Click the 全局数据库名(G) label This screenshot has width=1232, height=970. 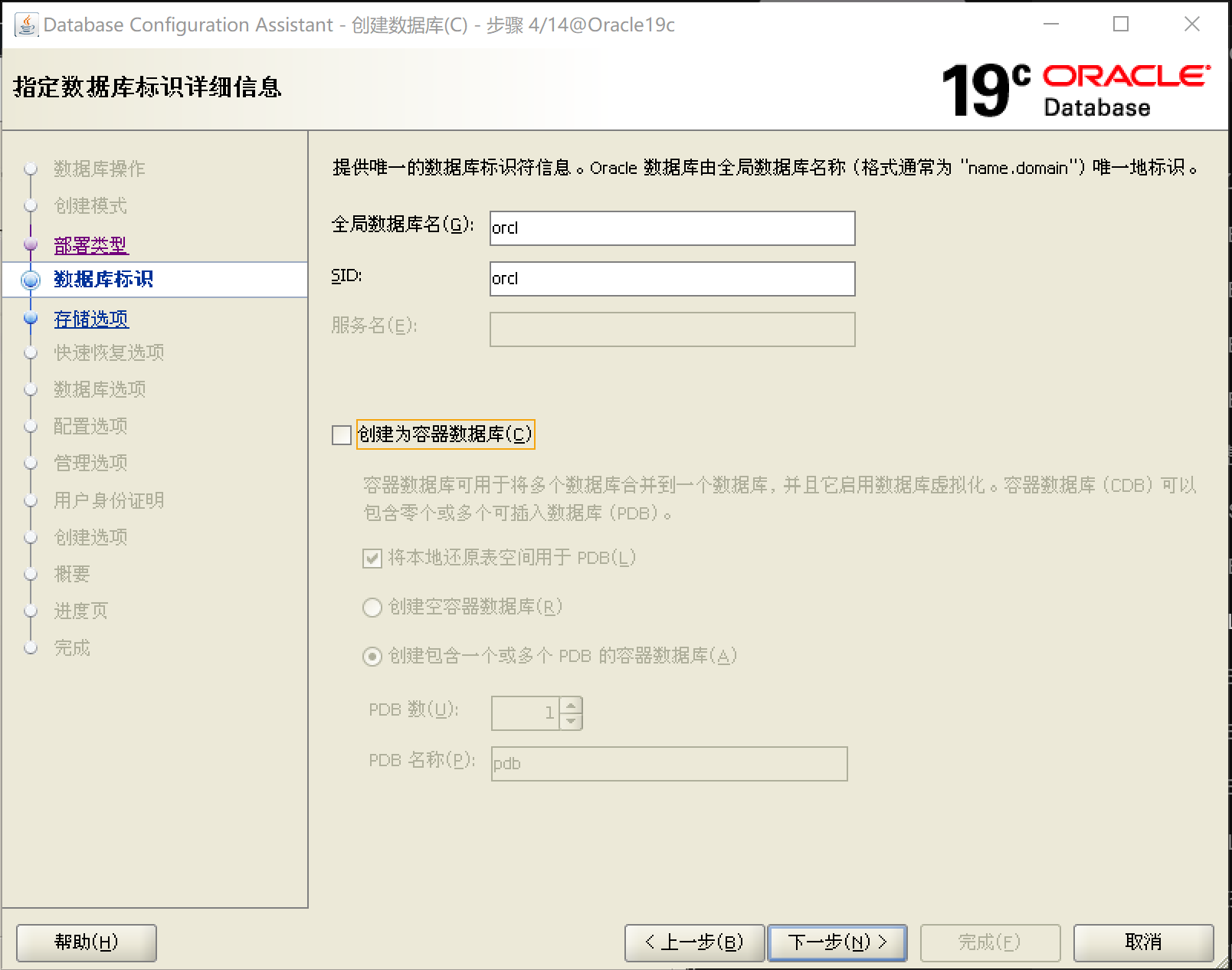click(403, 224)
